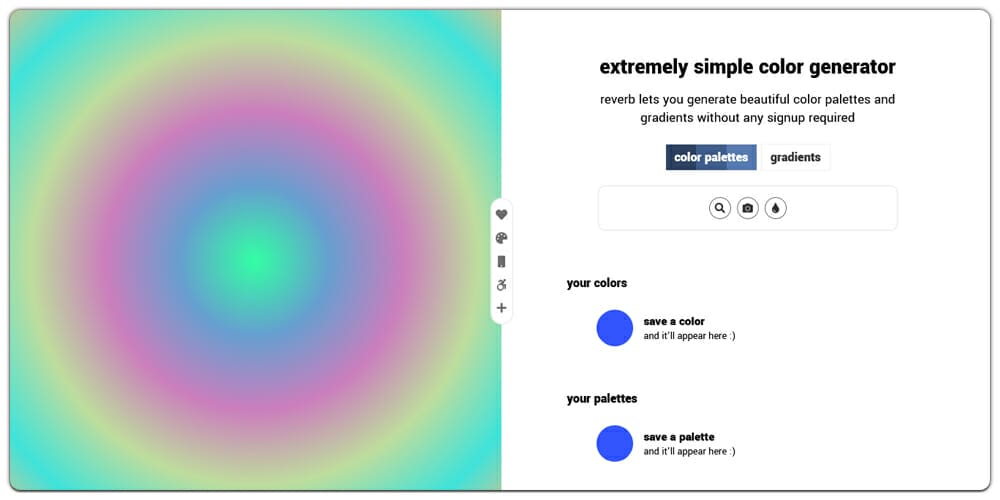Open the palette icon in side toolbar
The height and width of the screenshot is (500, 1000).
tap(502, 238)
